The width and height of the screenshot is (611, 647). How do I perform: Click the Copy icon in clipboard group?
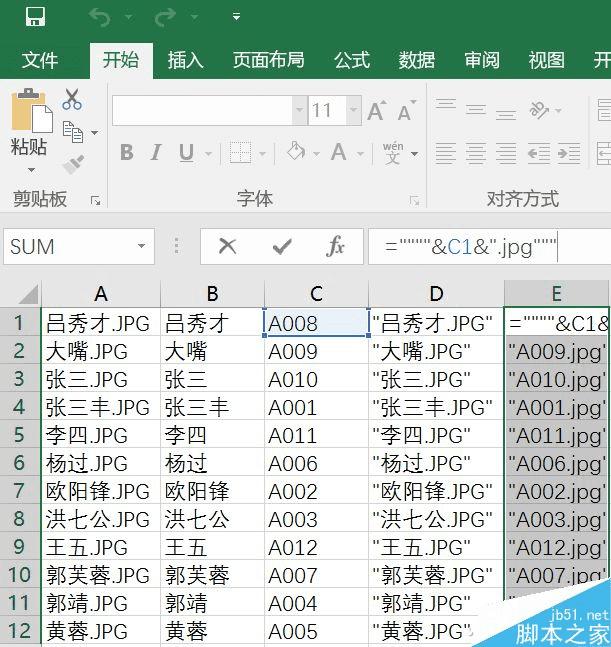point(73,132)
